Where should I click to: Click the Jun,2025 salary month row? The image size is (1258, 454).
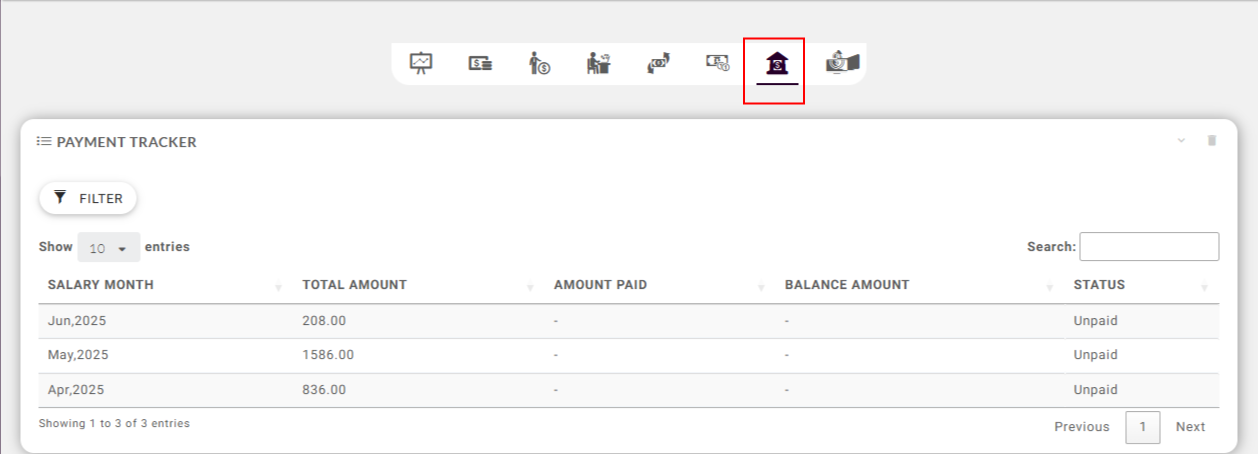pos(75,322)
